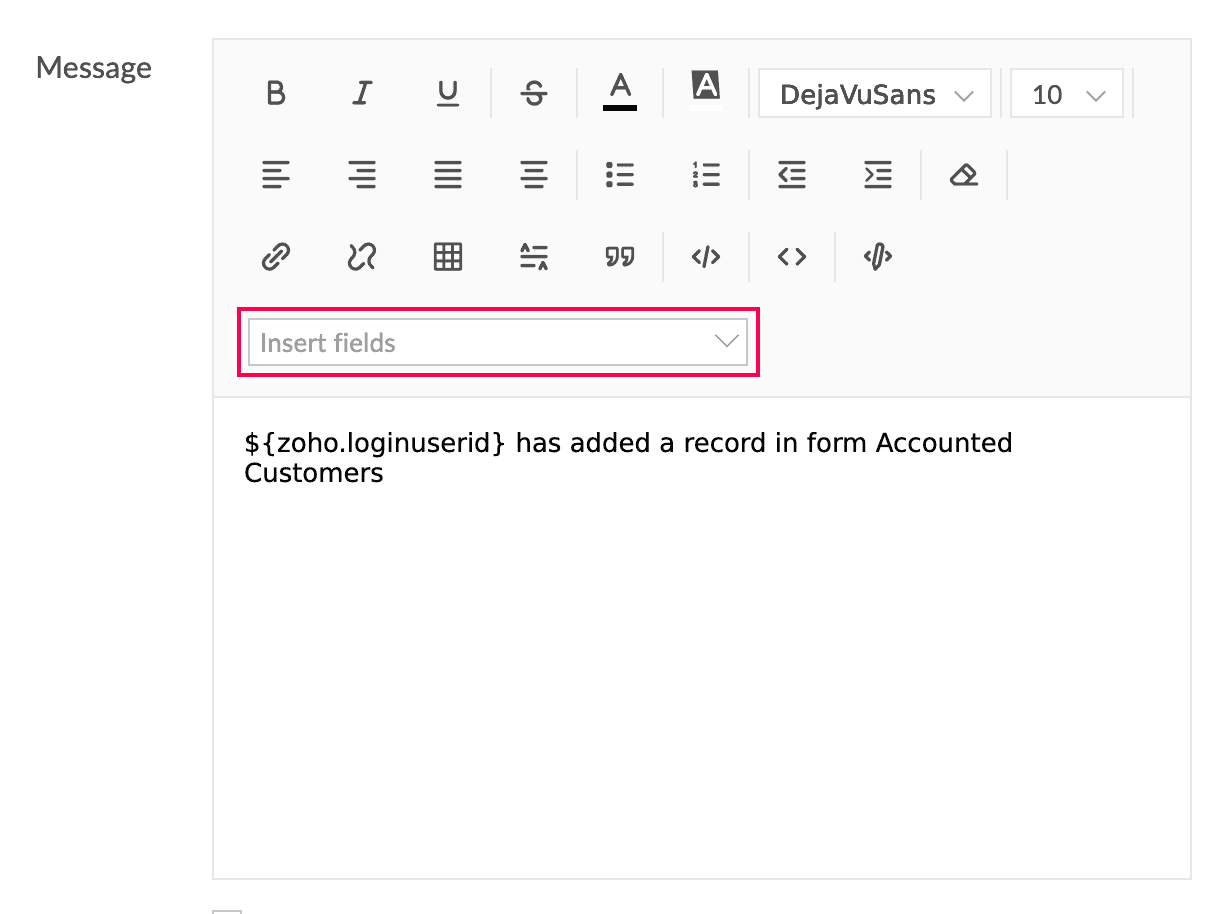Justify the text
The width and height of the screenshot is (1218, 914).
[x=448, y=175]
